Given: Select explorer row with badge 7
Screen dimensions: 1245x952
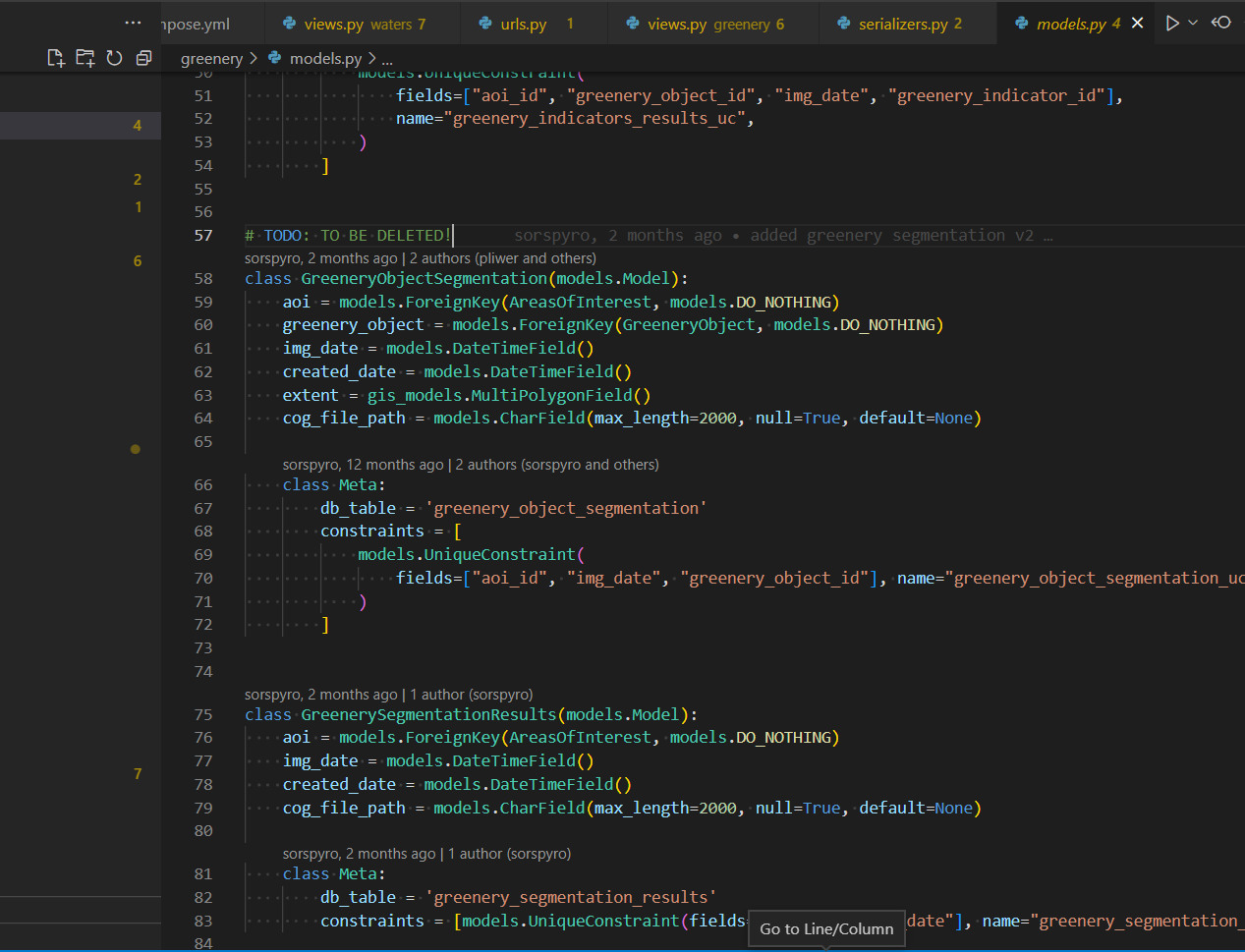Looking at the screenshot, I should click(81, 773).
